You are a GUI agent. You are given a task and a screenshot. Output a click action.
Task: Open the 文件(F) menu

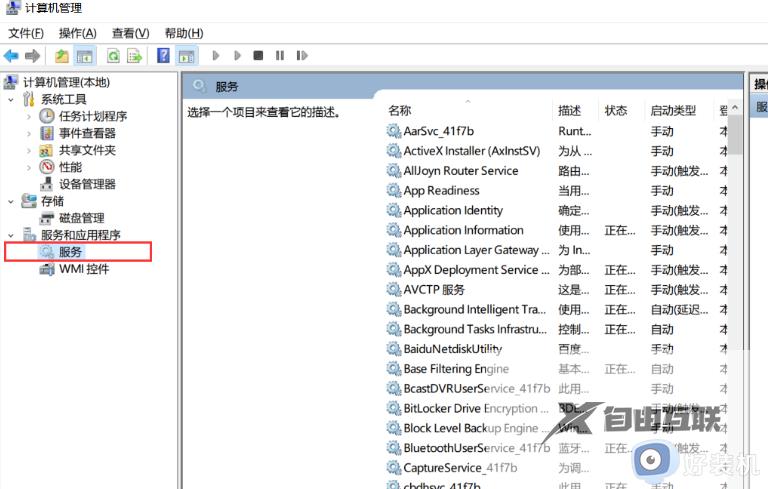point(26,33)
